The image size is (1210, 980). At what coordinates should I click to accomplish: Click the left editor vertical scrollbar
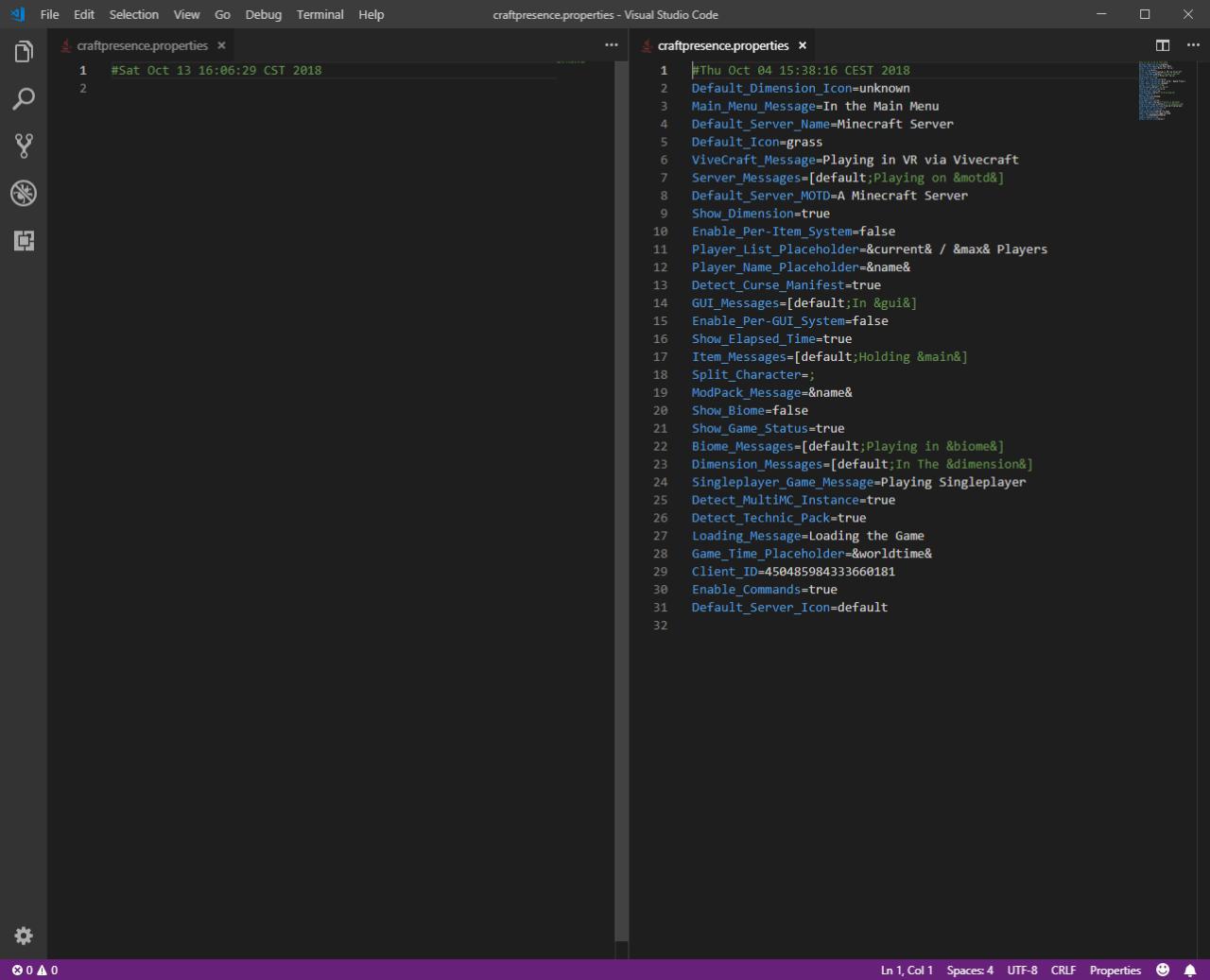621,501
